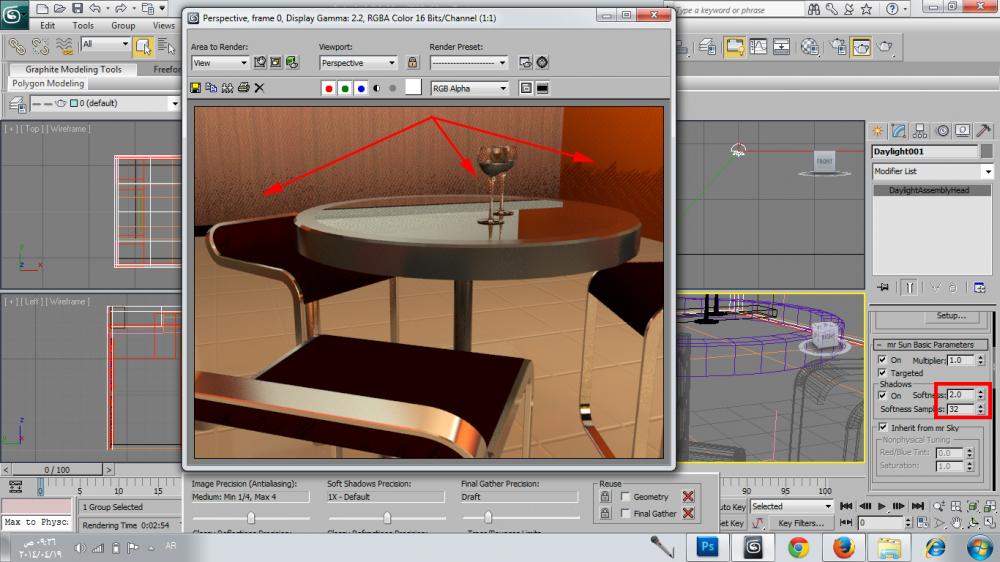Enable the Reuse Geometry checkbox
Viewport: 1000px width, 562px height.
point(624,497)
